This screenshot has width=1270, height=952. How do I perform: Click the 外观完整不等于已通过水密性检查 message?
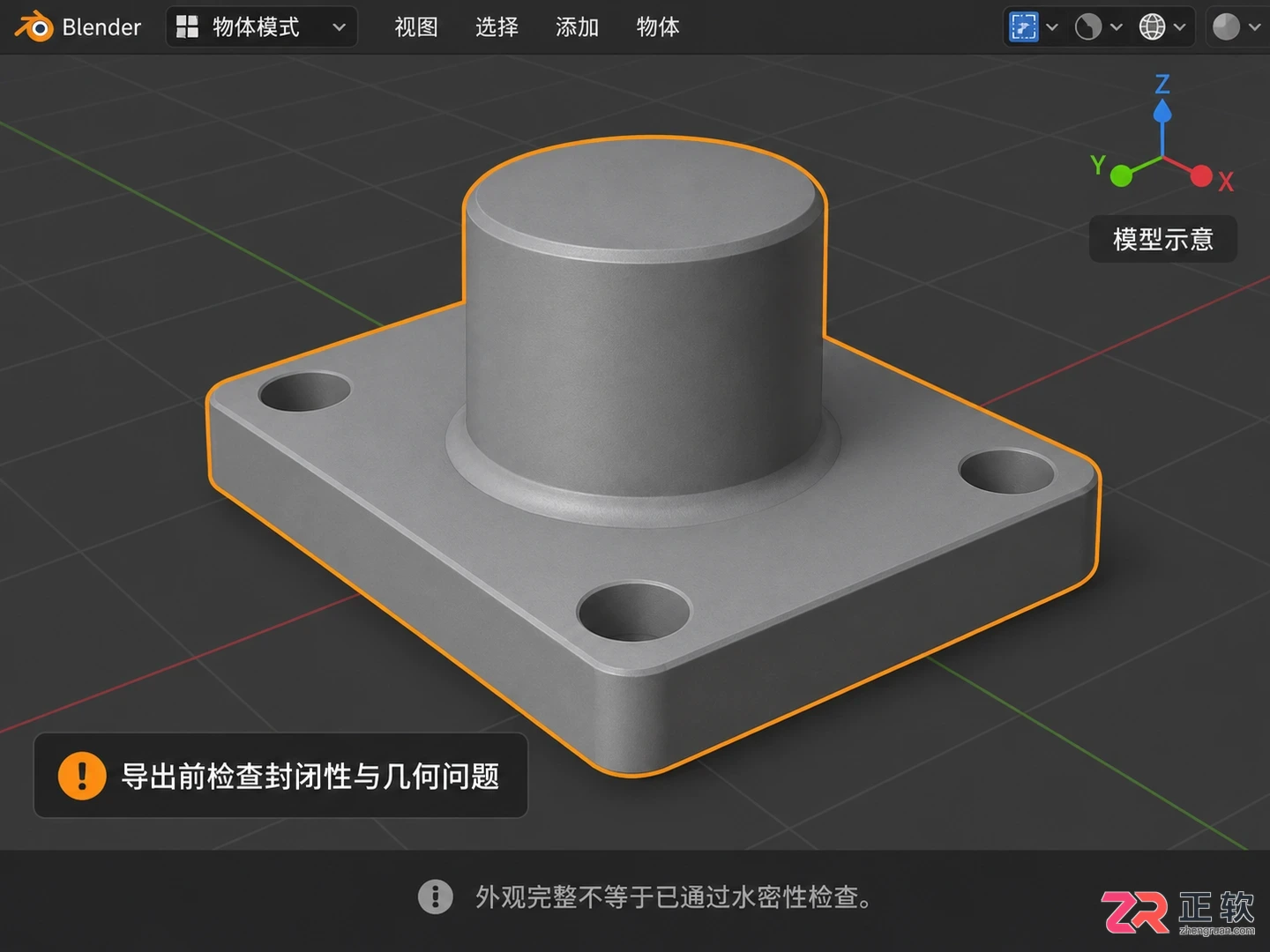675,897
